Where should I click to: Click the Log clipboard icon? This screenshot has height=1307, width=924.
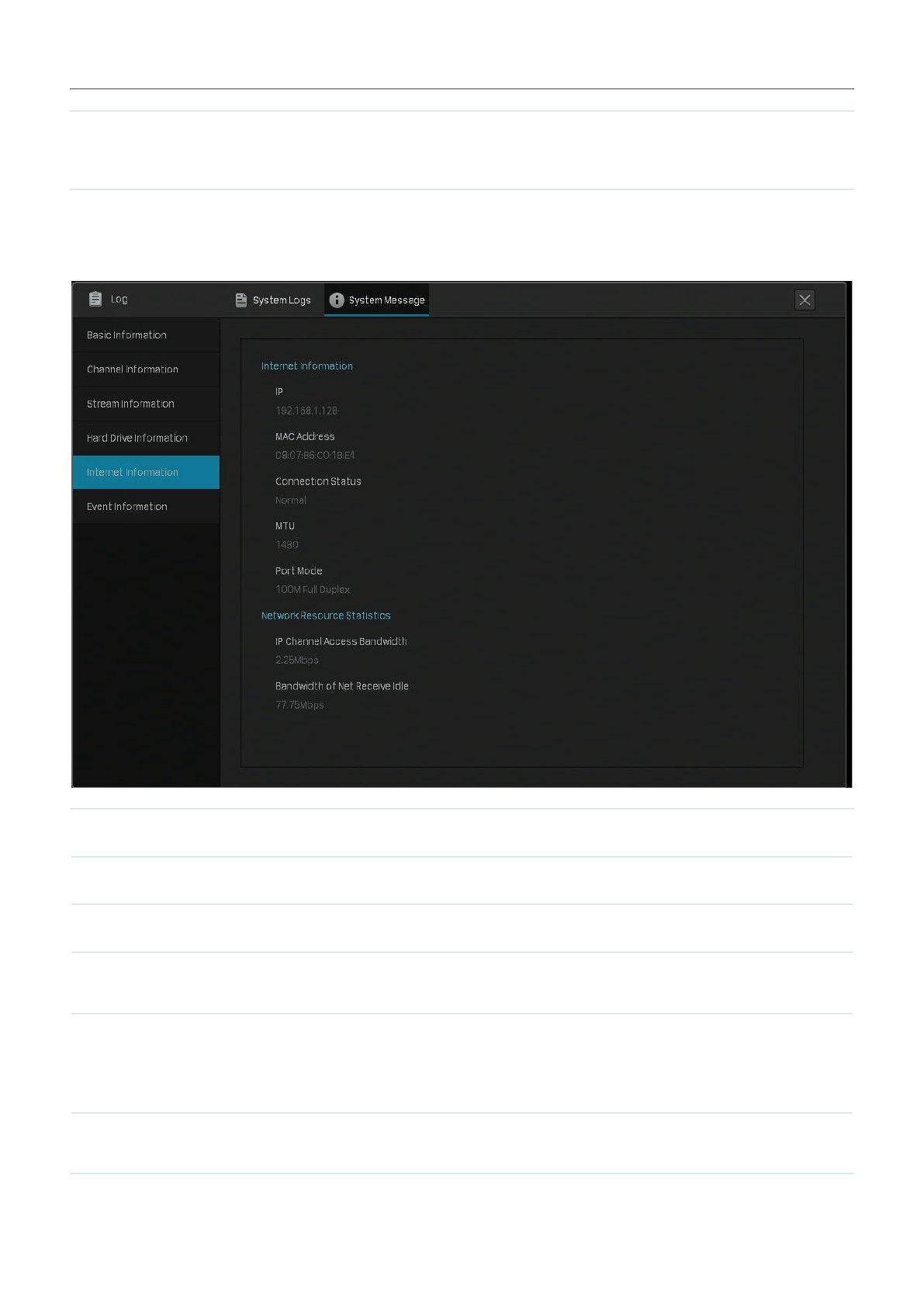[95, 299]
